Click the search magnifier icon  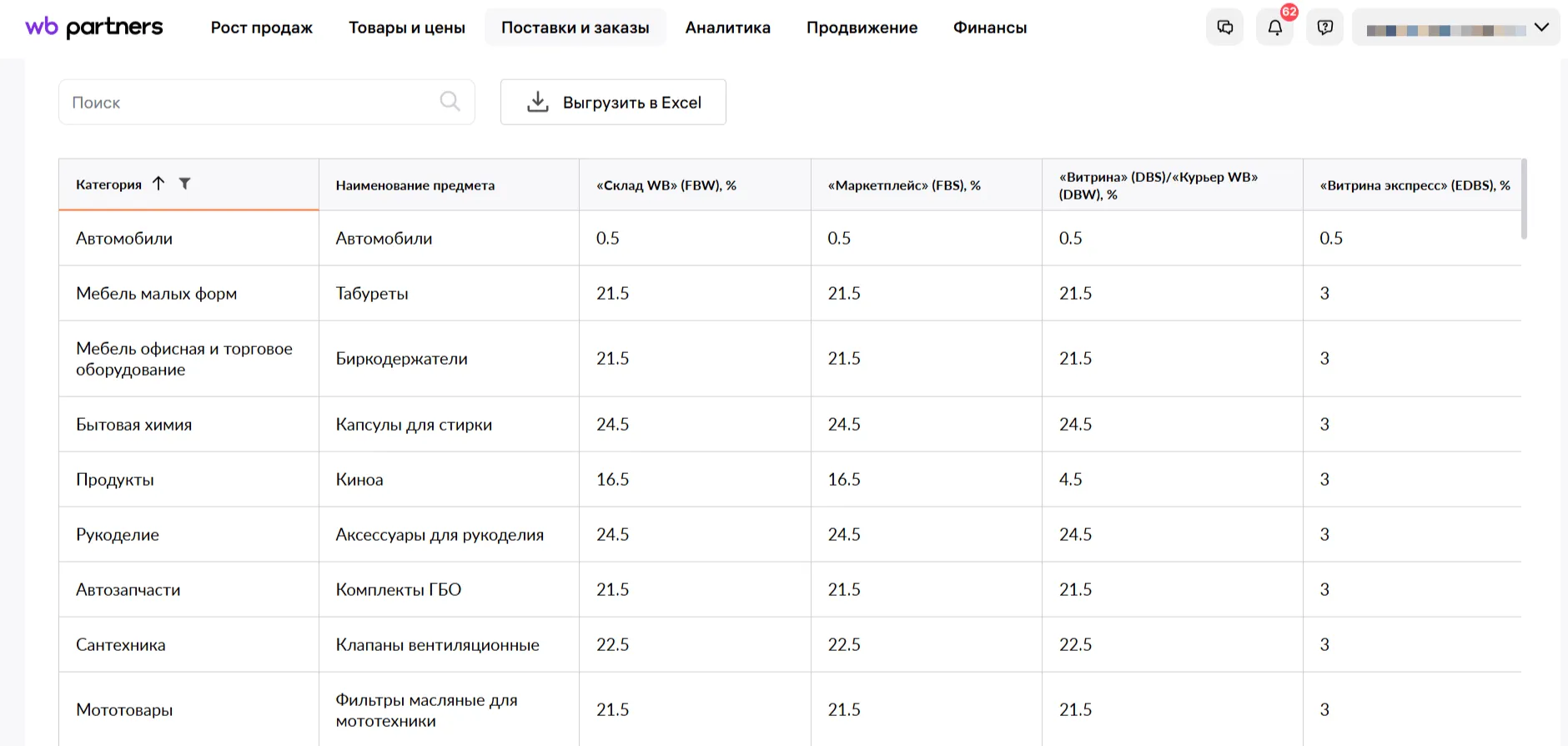coord(450,102)
